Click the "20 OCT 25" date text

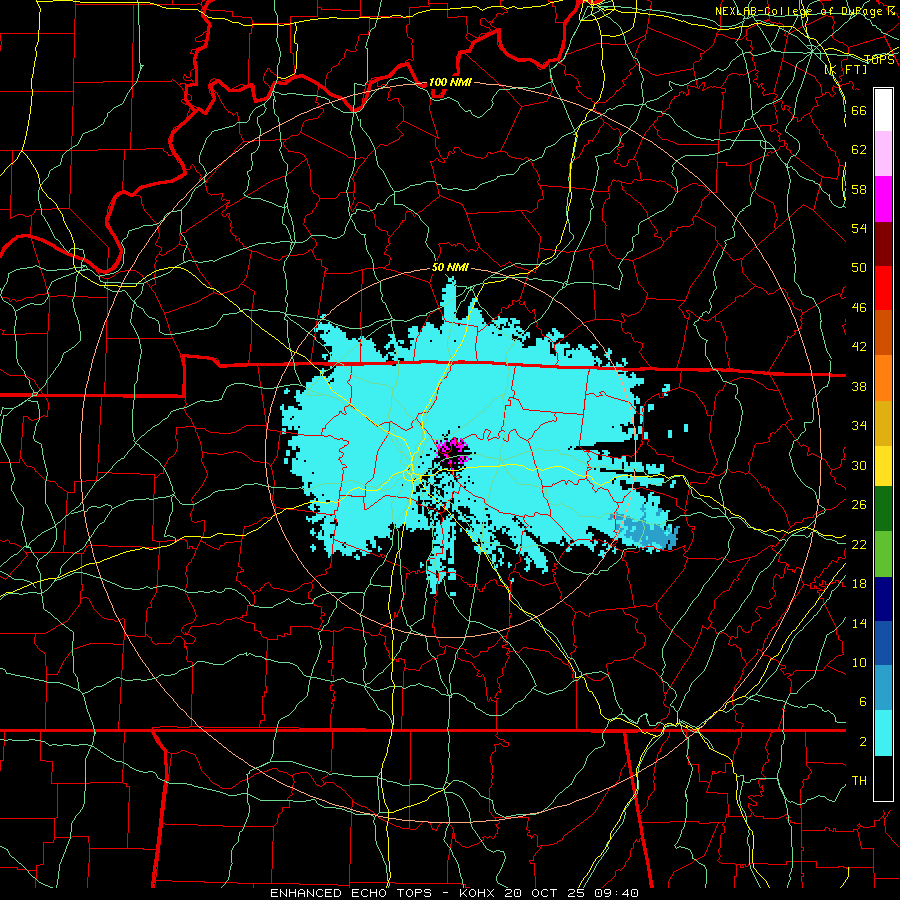click(x=546, y=893)
